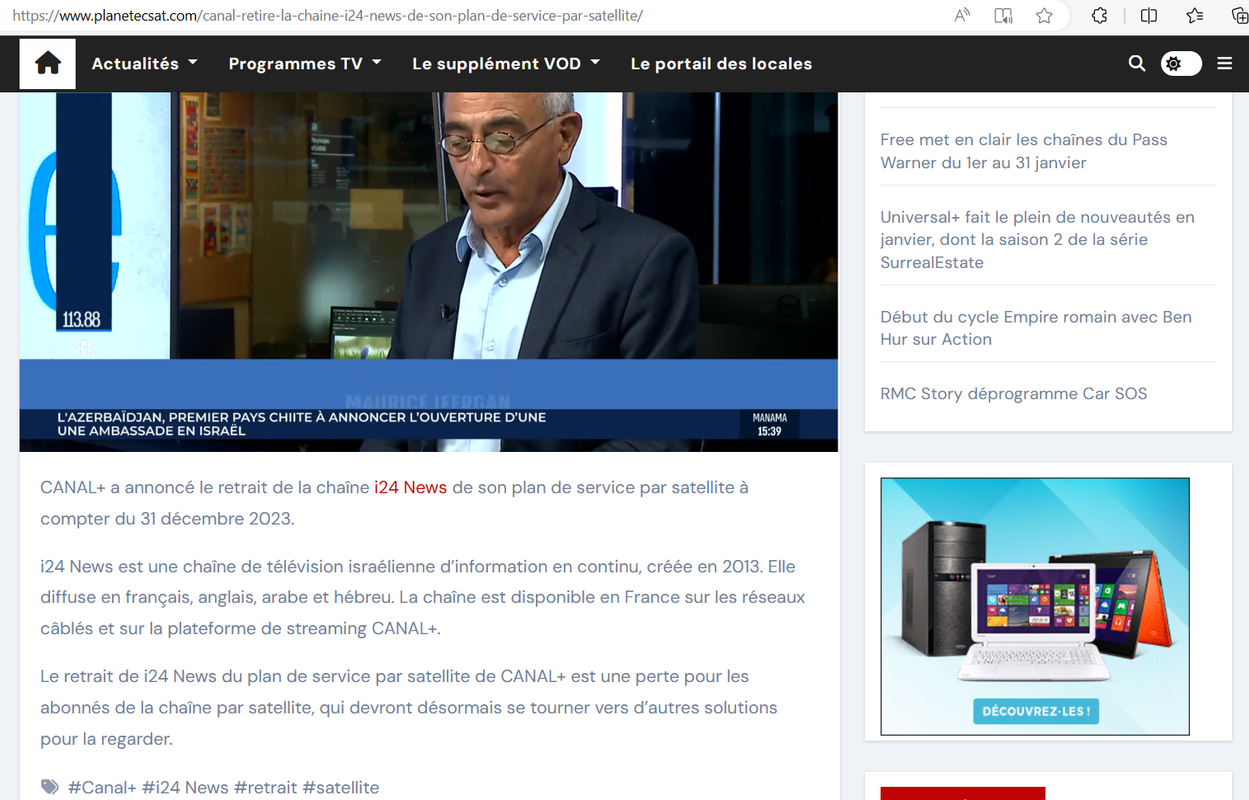Open split screen icon in browser toolbar

coord(1149,15)
